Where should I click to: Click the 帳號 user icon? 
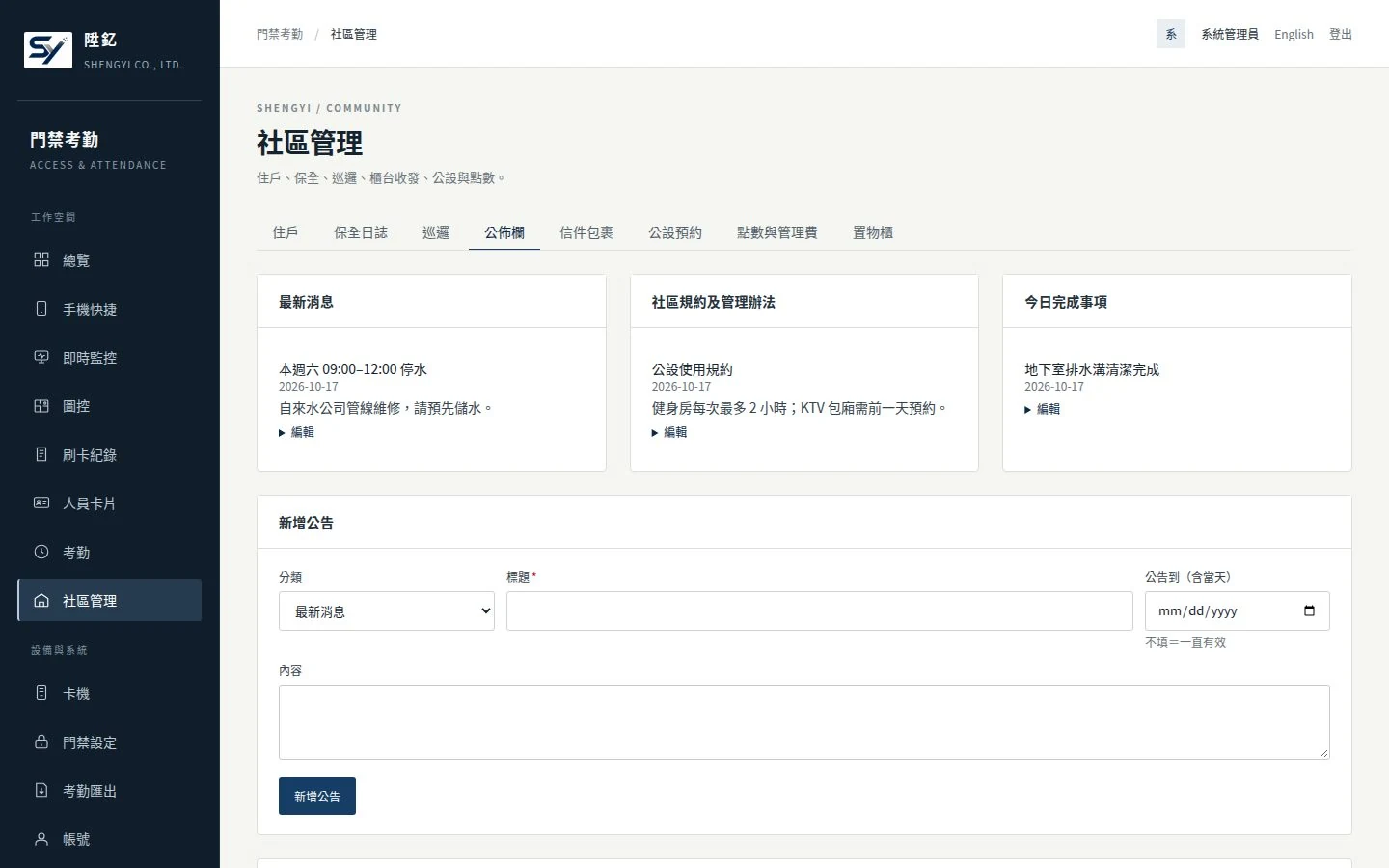[41, 839]
